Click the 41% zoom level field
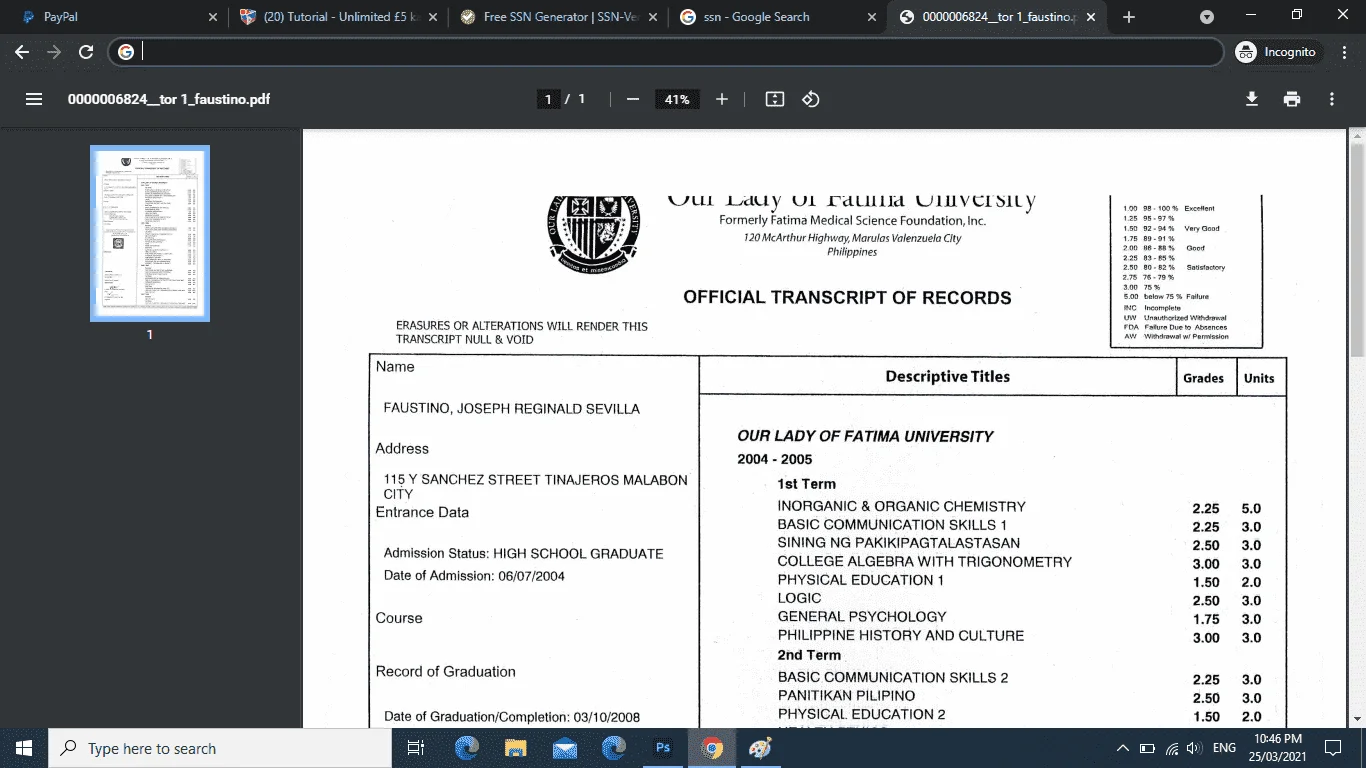This screenshot has width=1366, height=768. coord(677,99)
